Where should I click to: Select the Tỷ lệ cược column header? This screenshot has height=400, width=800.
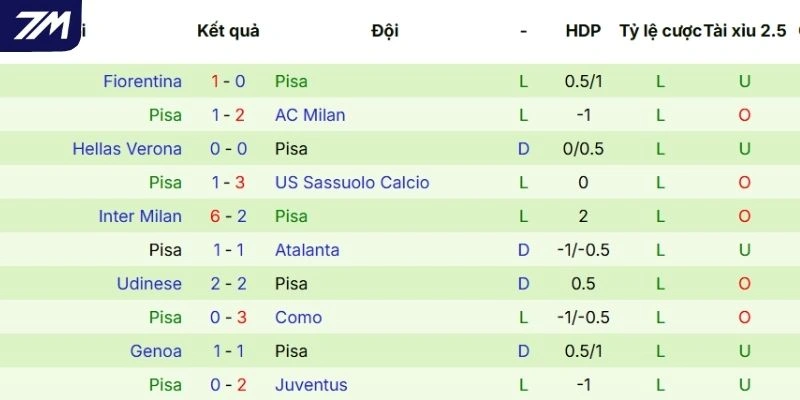[x=660, y=31]
